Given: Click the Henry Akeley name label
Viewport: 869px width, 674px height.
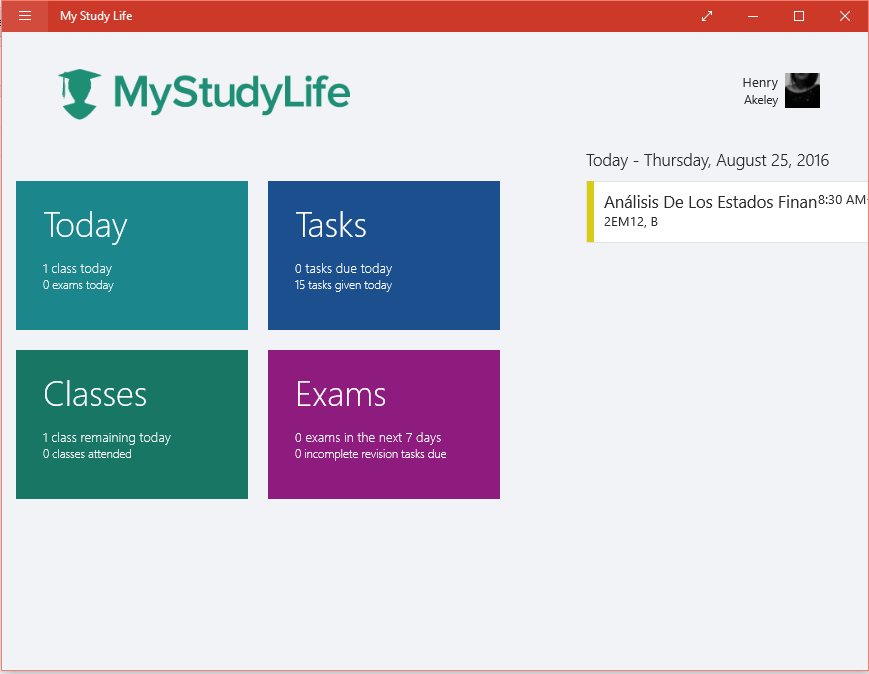Looking at the screenshot, I should (760, 90).
